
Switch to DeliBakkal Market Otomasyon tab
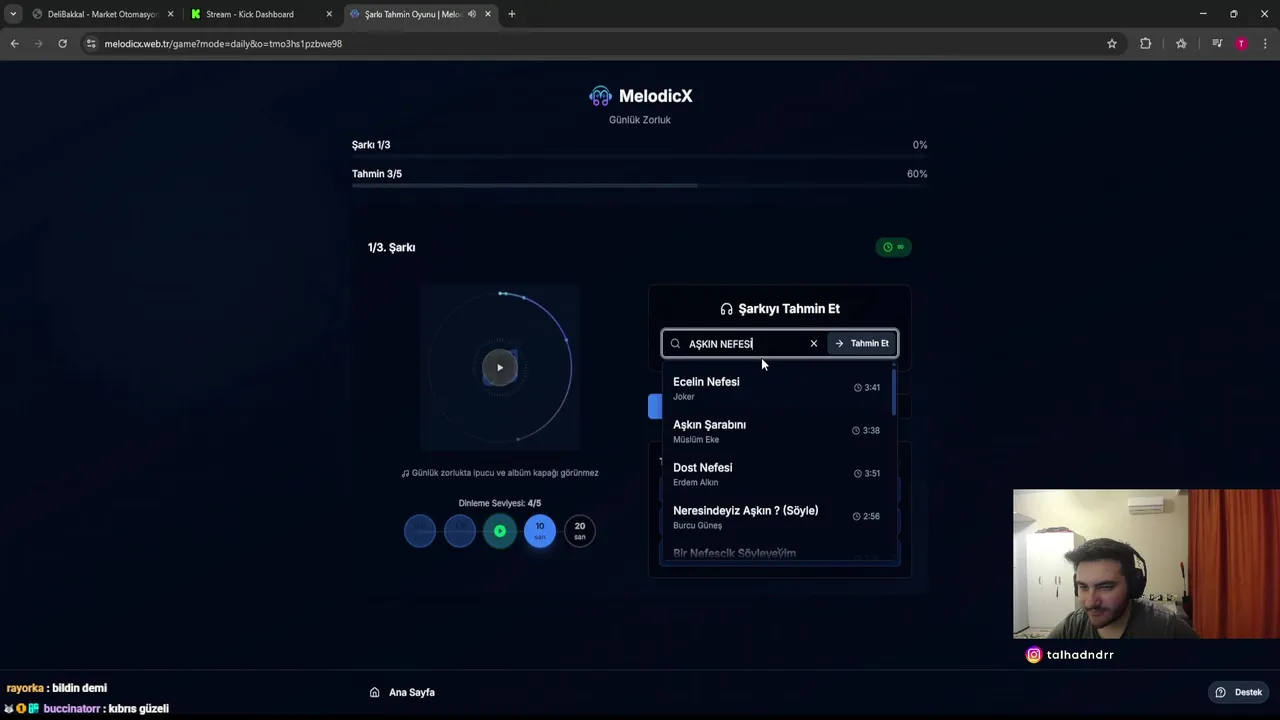point(103,14)
